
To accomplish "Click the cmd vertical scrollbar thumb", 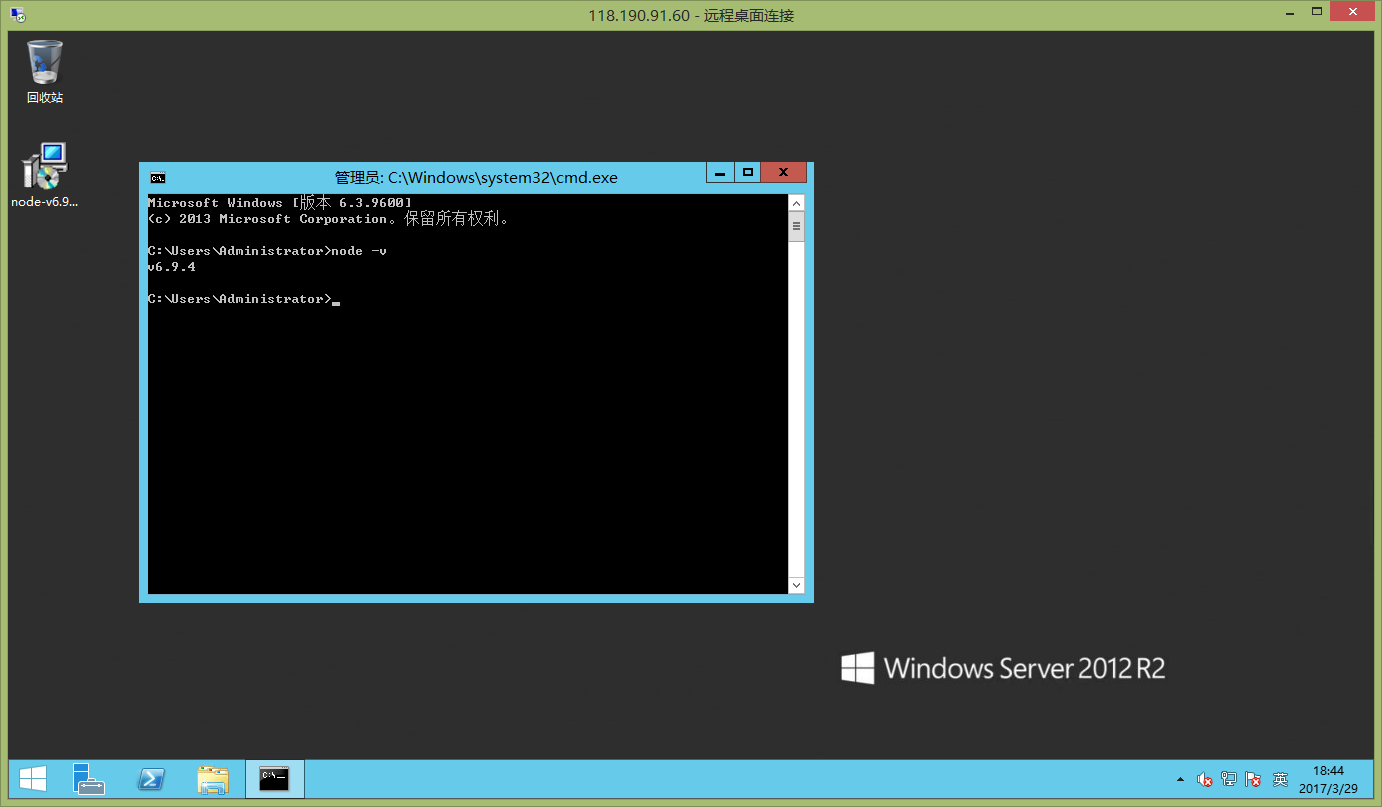I will 796,227.
